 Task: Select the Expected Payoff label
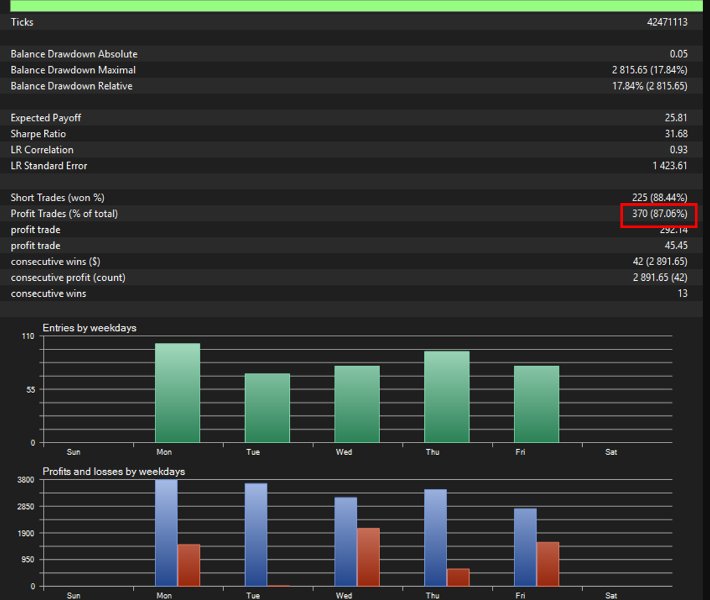click(x=46, y=118)
